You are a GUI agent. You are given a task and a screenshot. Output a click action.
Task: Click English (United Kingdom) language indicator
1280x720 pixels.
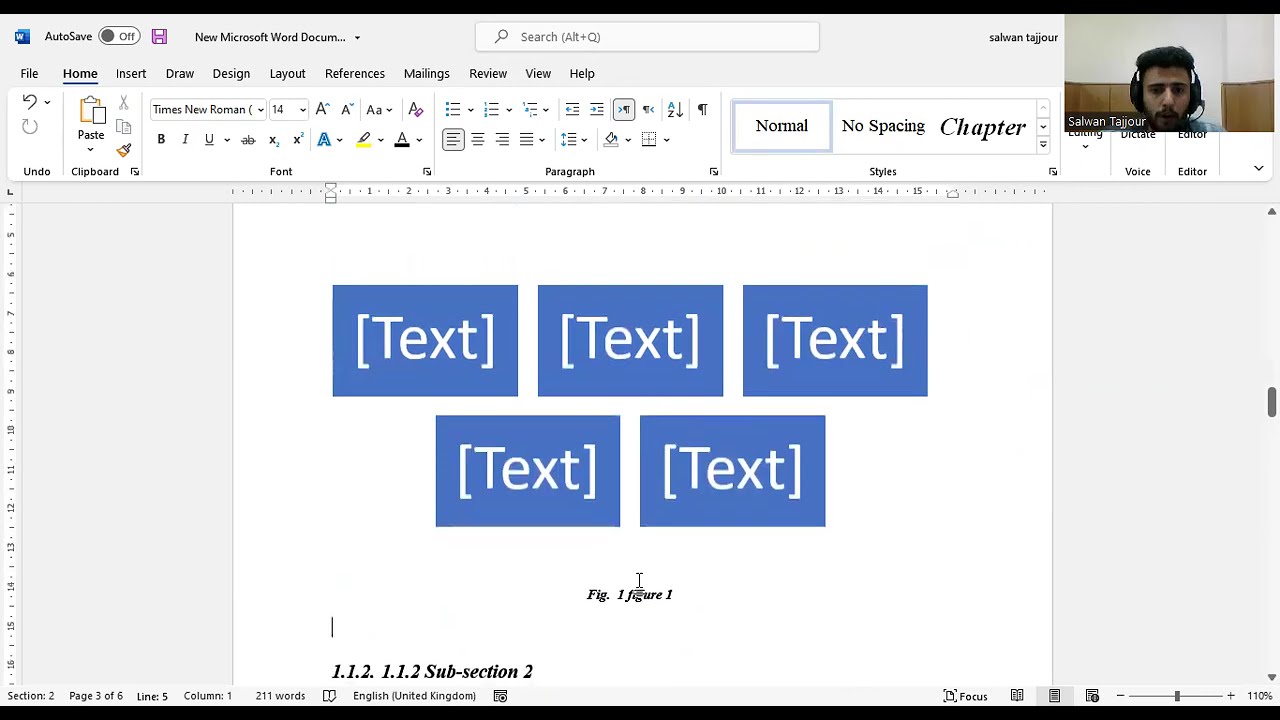click(414, 696)
